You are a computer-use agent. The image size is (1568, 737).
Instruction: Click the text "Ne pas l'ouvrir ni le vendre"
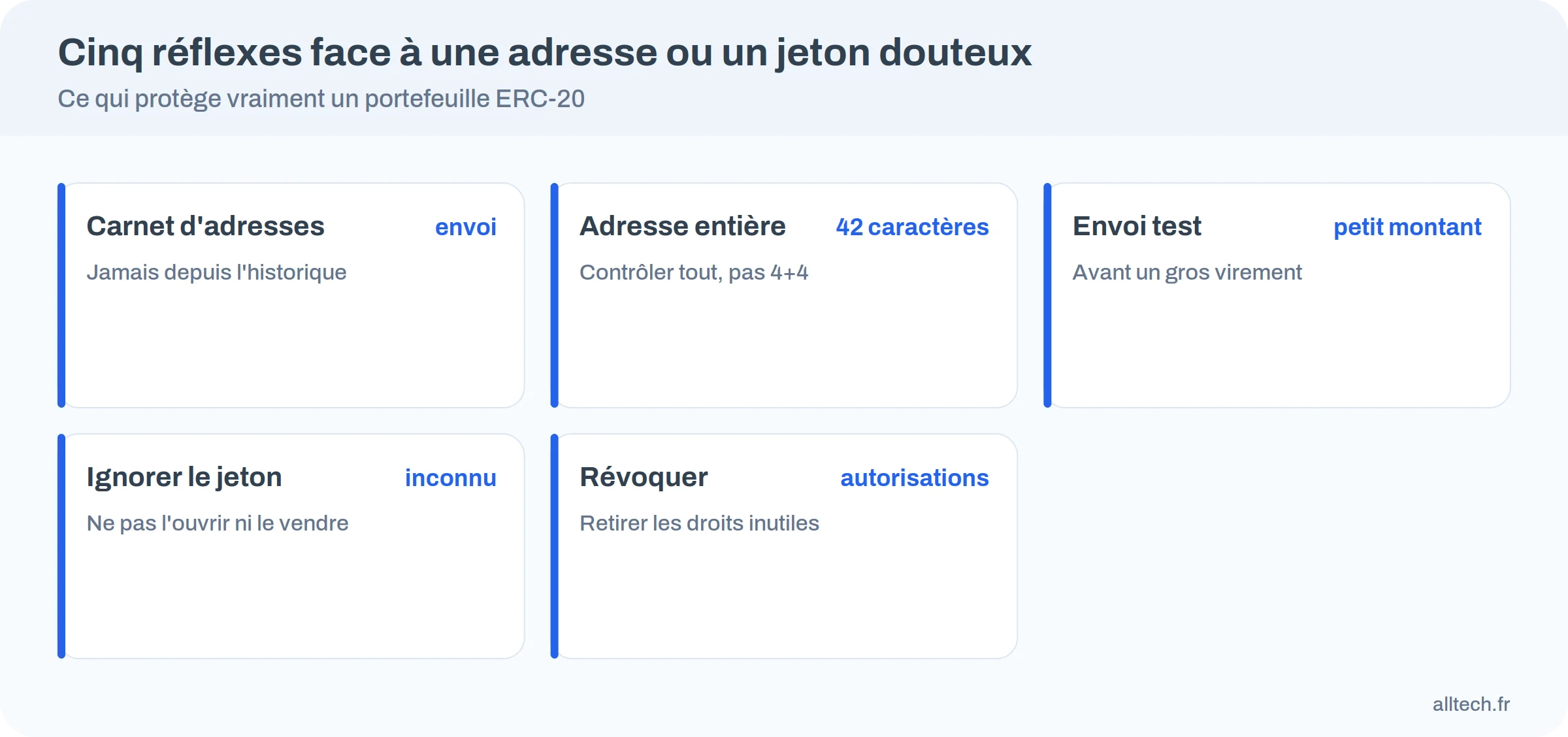pyautogui.click(x=218, y=523)
